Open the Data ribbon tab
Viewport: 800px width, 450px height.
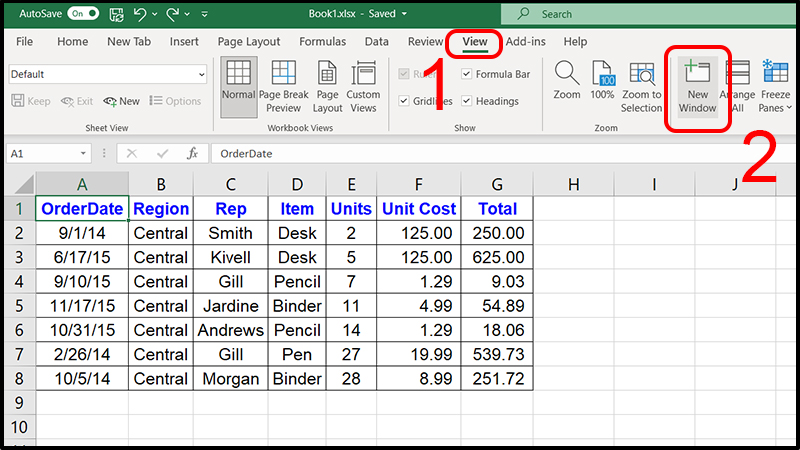pyautogui.click(x=377, y=41)
